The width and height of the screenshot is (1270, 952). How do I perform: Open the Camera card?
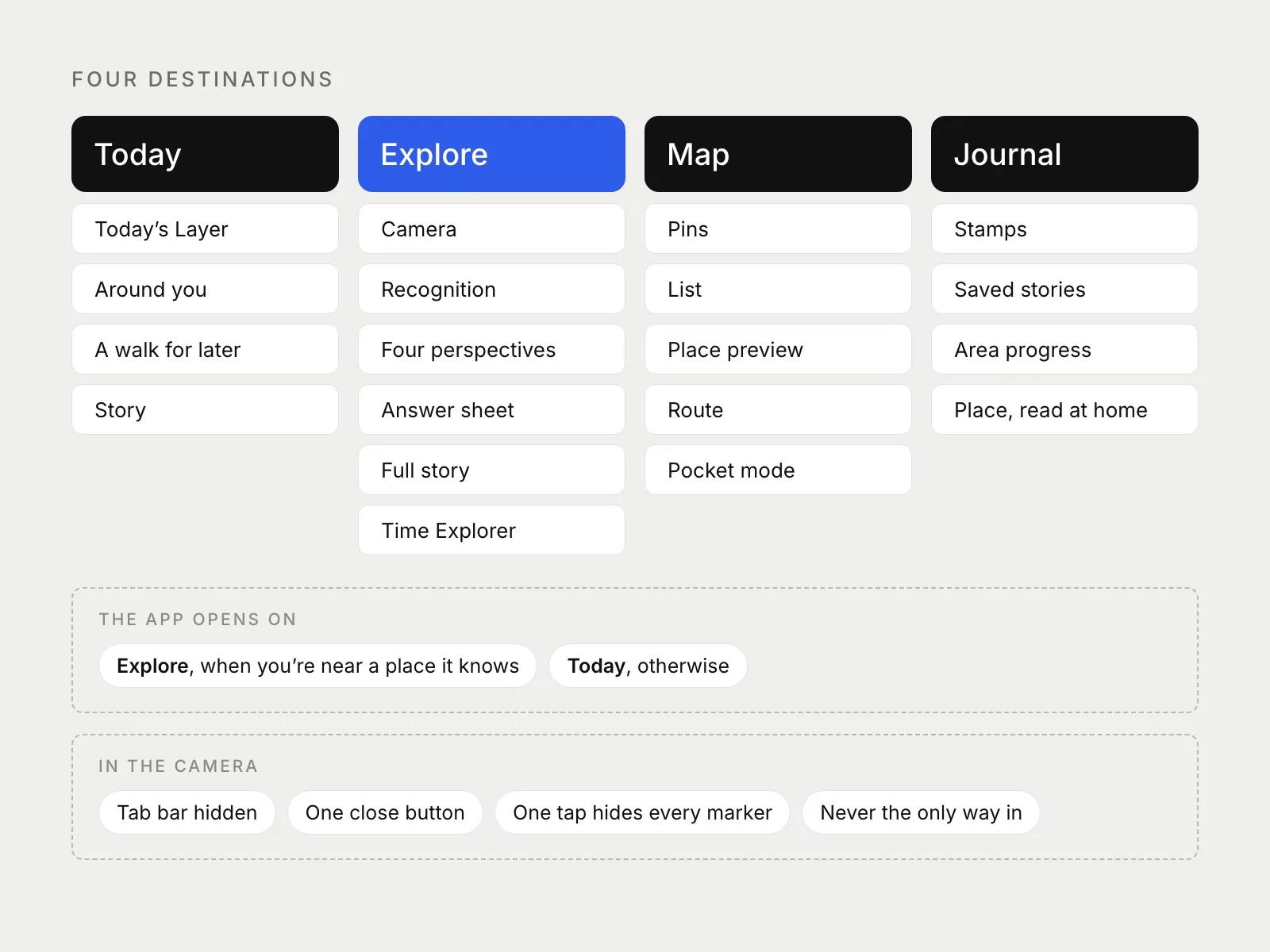point(491,229)
